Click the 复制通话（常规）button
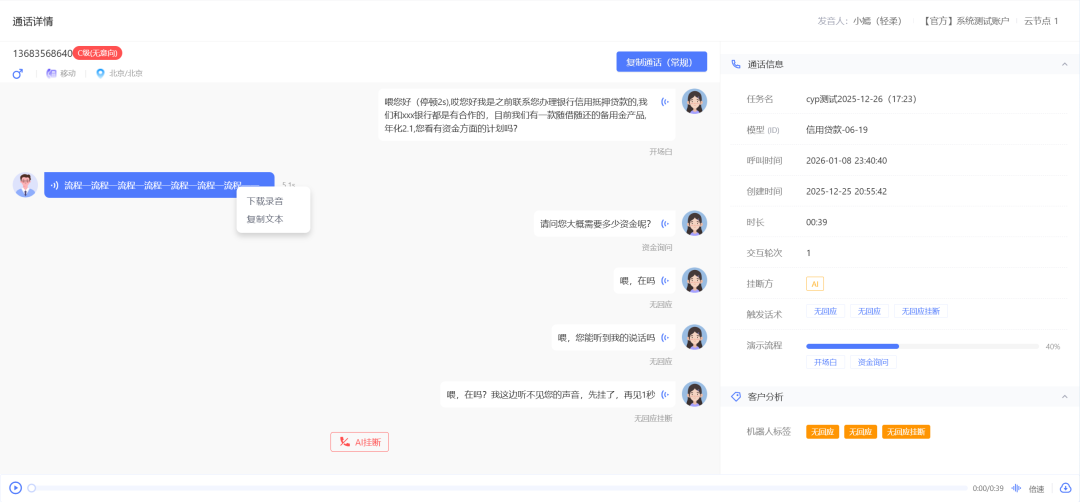1080x502 pixels. point(661,62)
